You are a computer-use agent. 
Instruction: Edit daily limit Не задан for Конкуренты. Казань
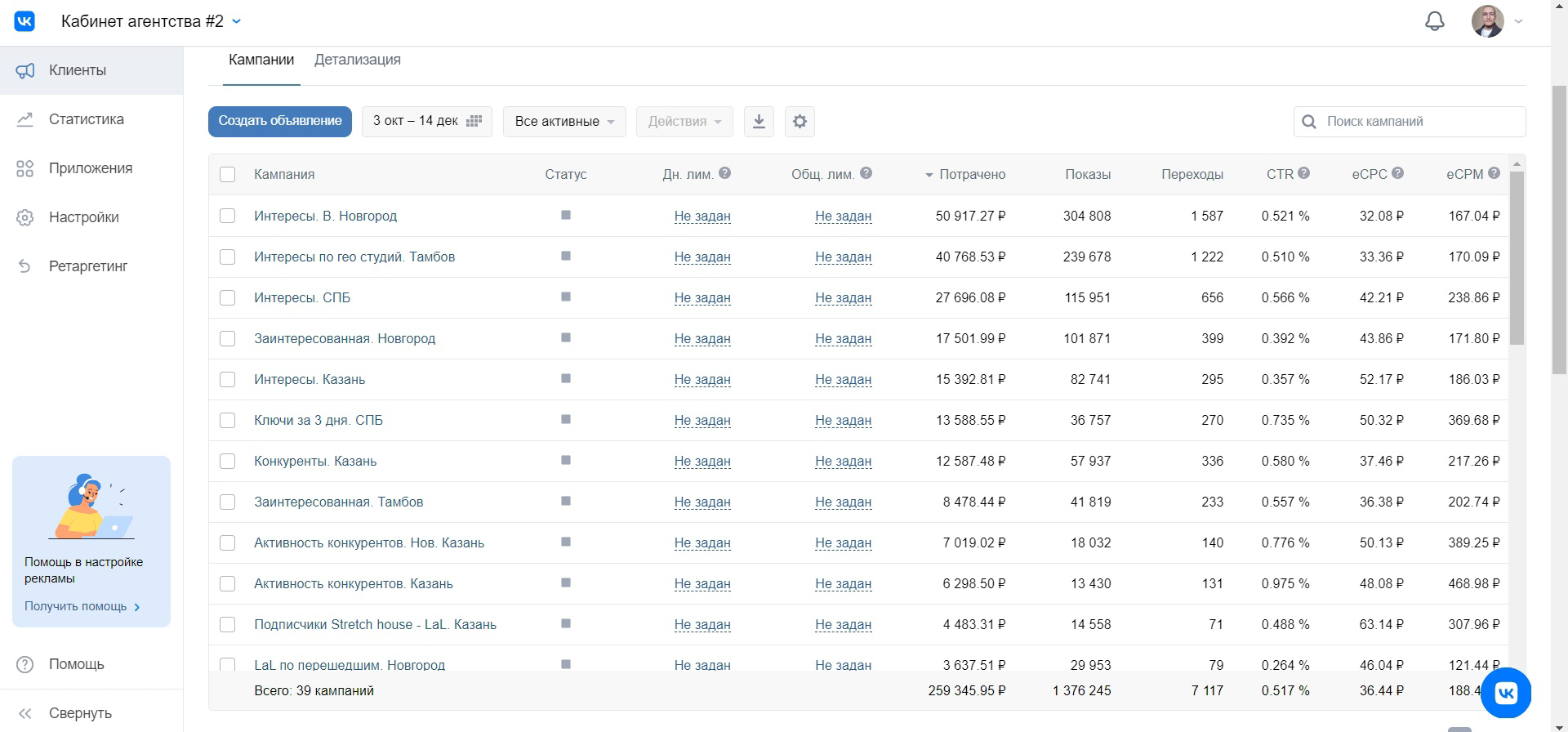point(702,461)
